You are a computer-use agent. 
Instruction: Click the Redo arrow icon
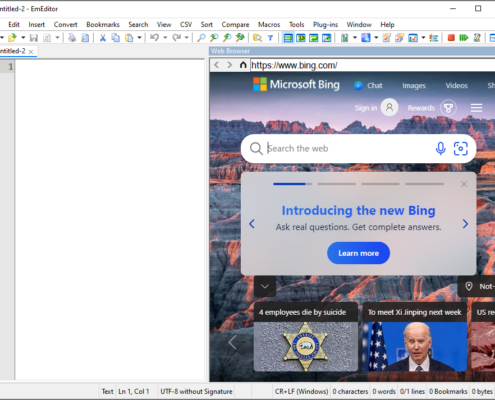(176, 37)
